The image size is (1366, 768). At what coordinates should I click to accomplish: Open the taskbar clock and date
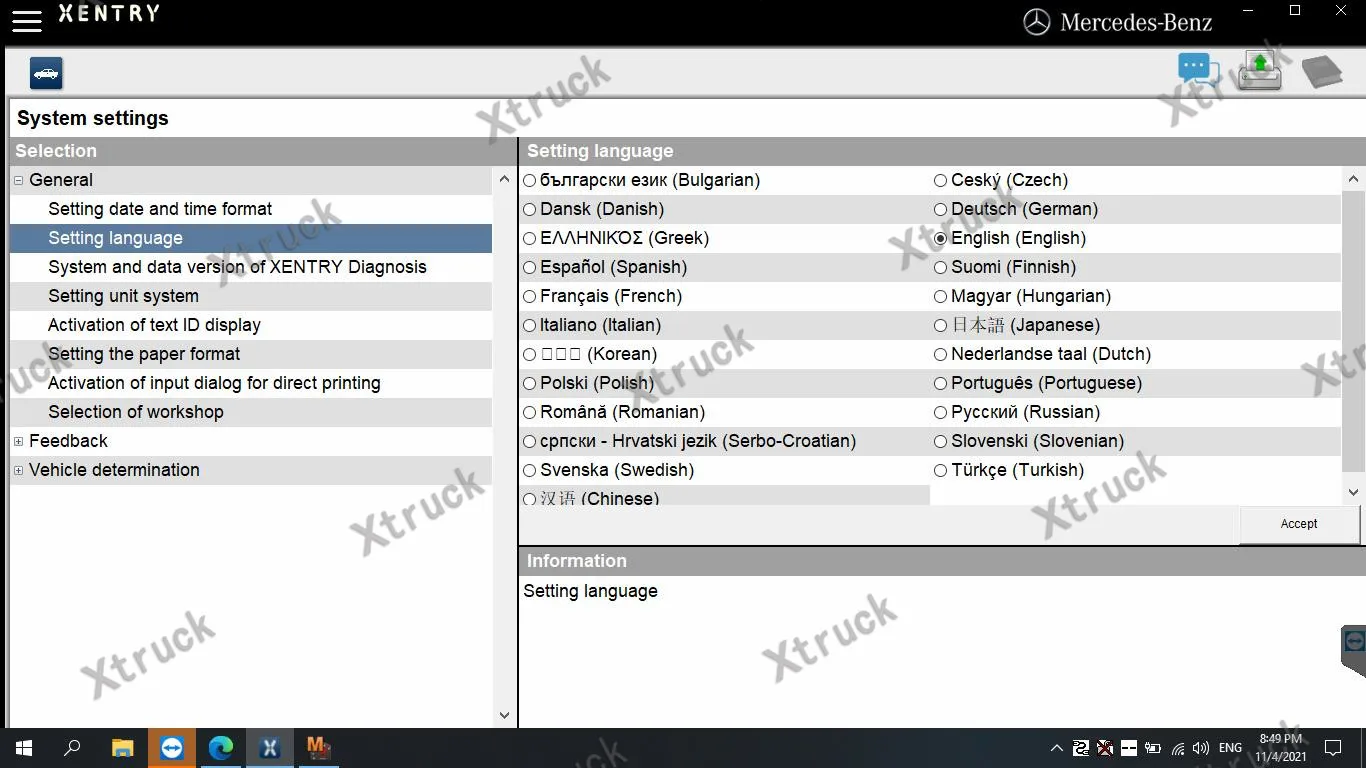(x=1280, y=748)
